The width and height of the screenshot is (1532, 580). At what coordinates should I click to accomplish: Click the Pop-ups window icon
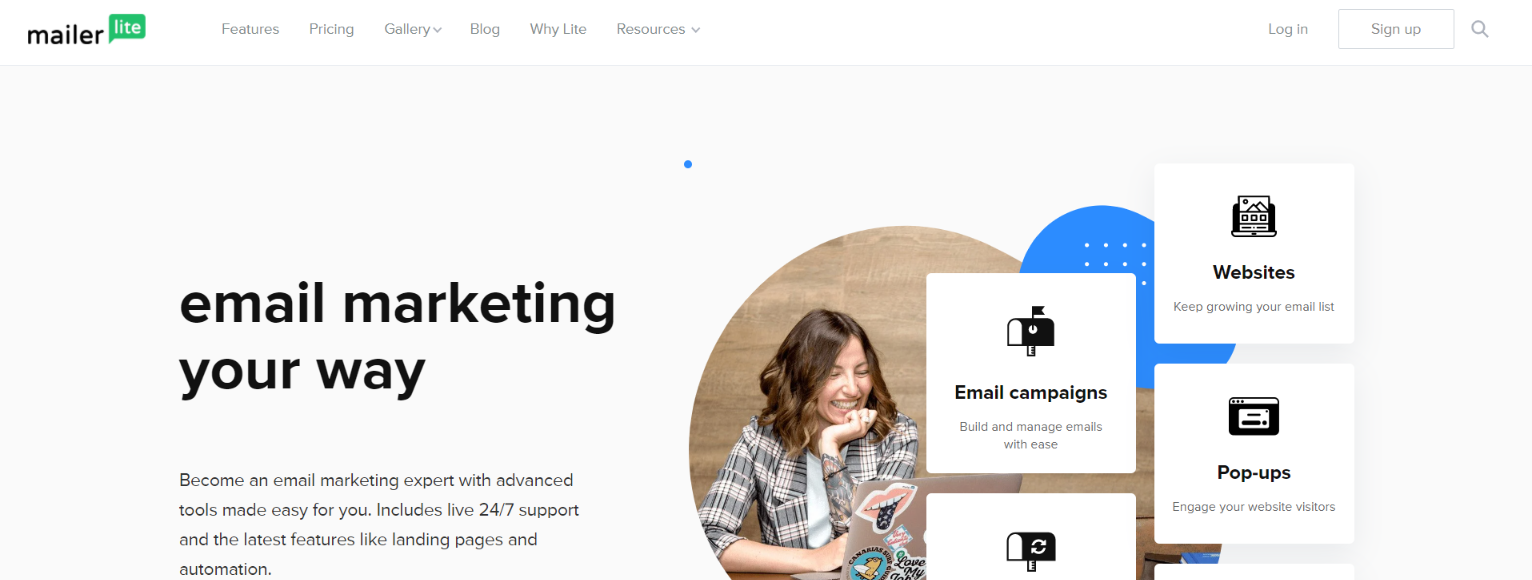pos(1254,416)
